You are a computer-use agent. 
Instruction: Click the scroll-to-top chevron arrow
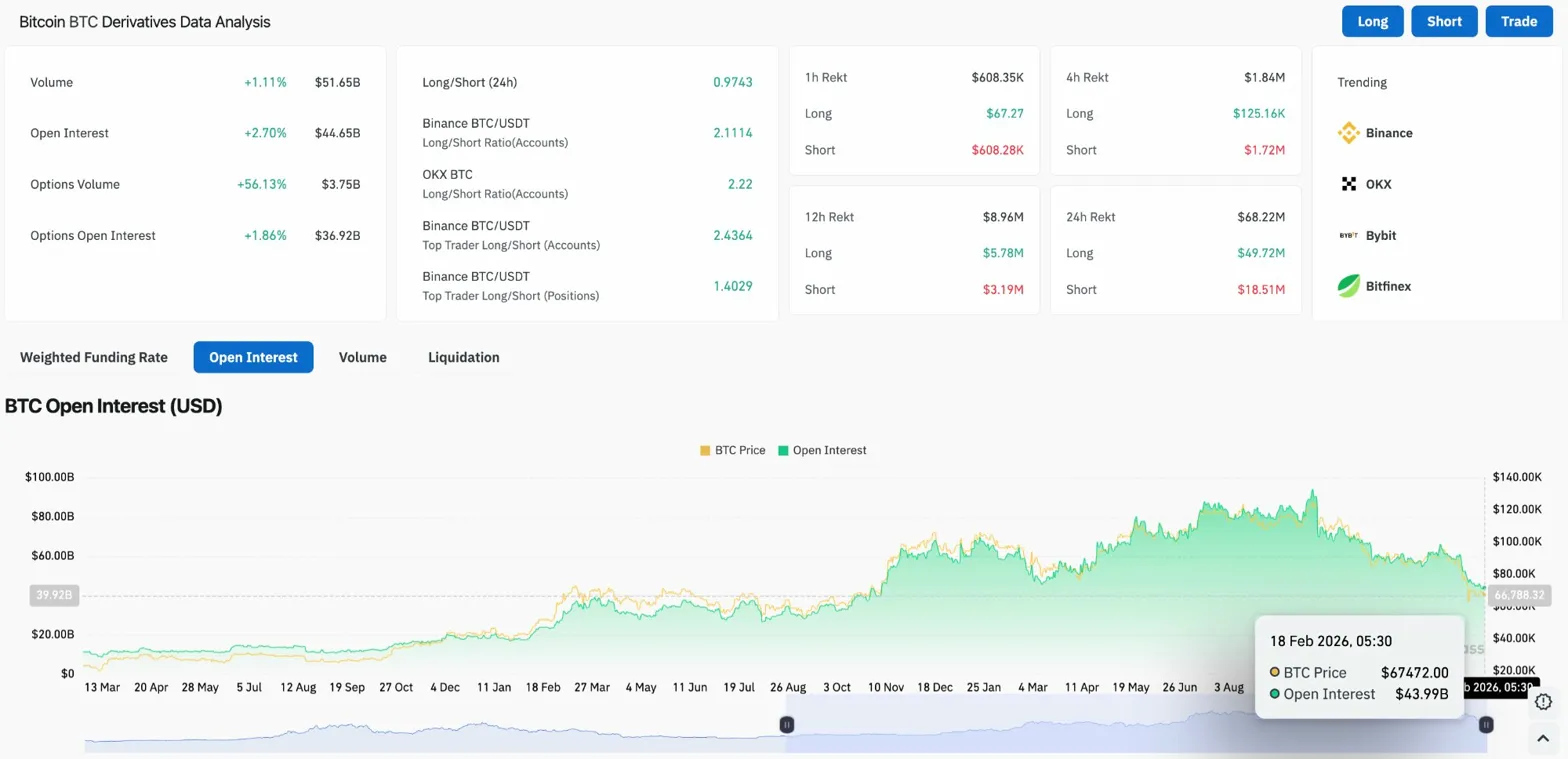[x=1543, y=737]
